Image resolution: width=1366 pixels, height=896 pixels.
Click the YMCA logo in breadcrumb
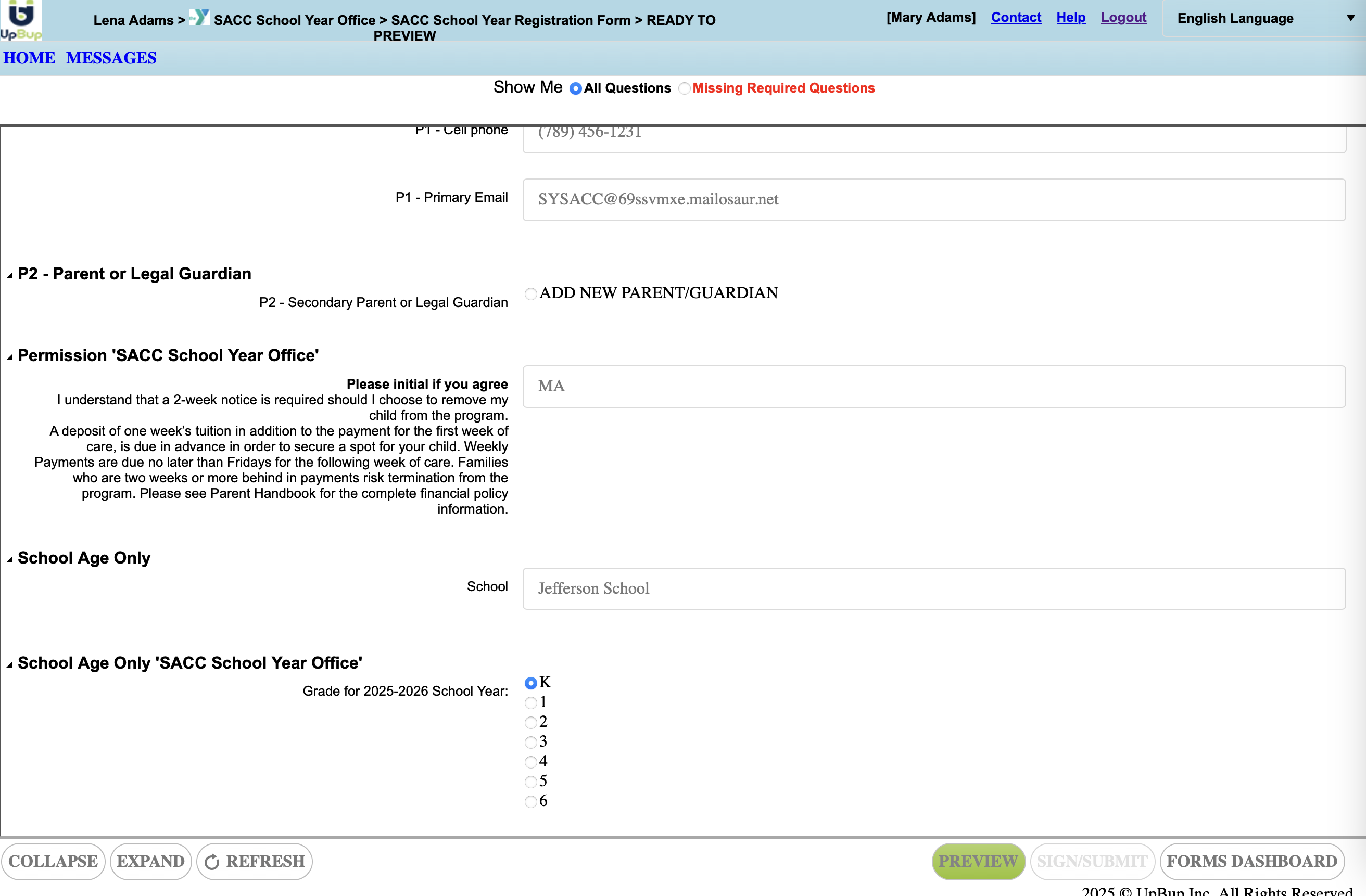click(199, 18)
